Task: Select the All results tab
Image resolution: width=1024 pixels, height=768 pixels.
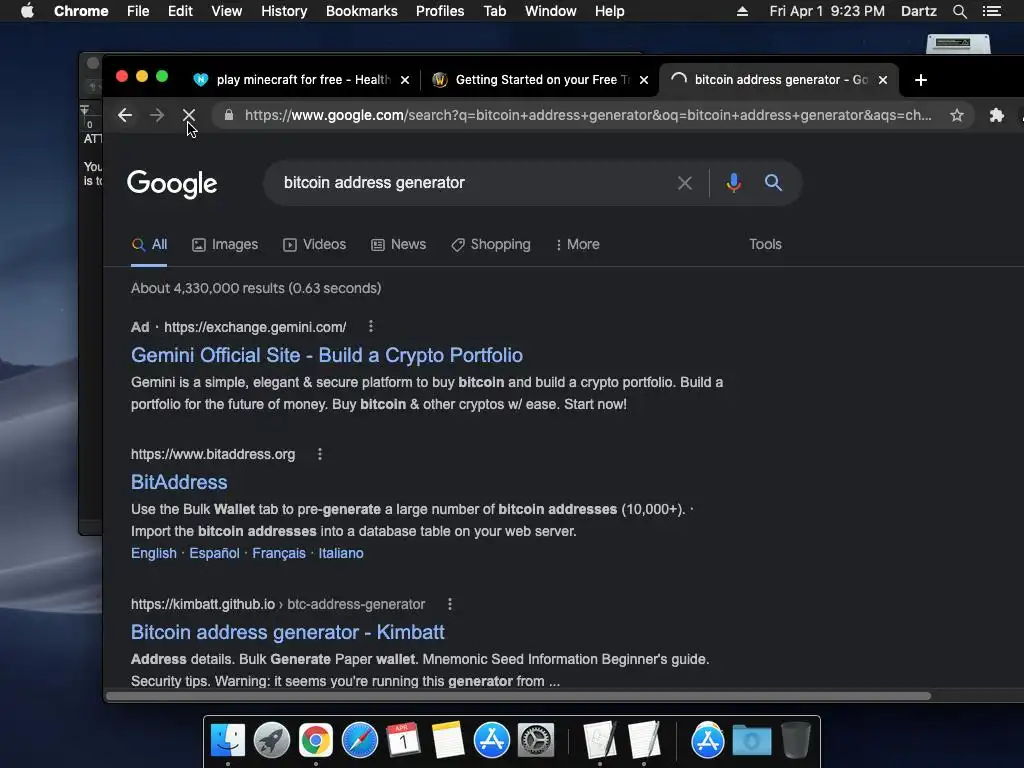Action: tap(150, 244)
